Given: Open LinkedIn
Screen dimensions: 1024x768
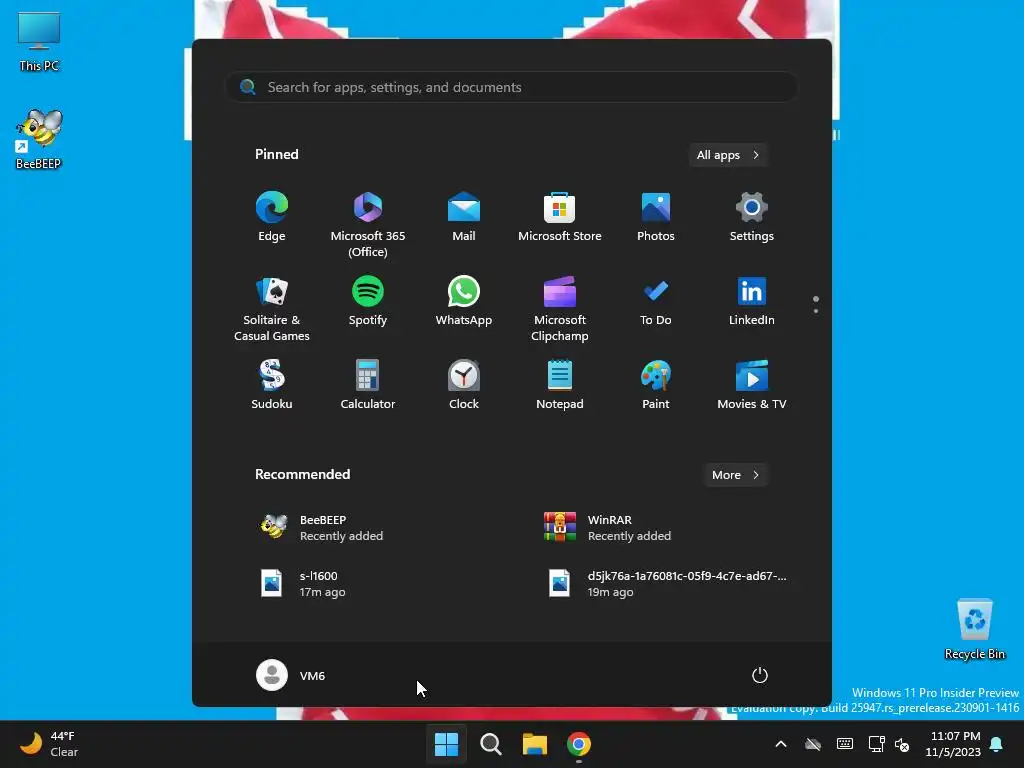Looking at the screenshot, I should 752,302.
